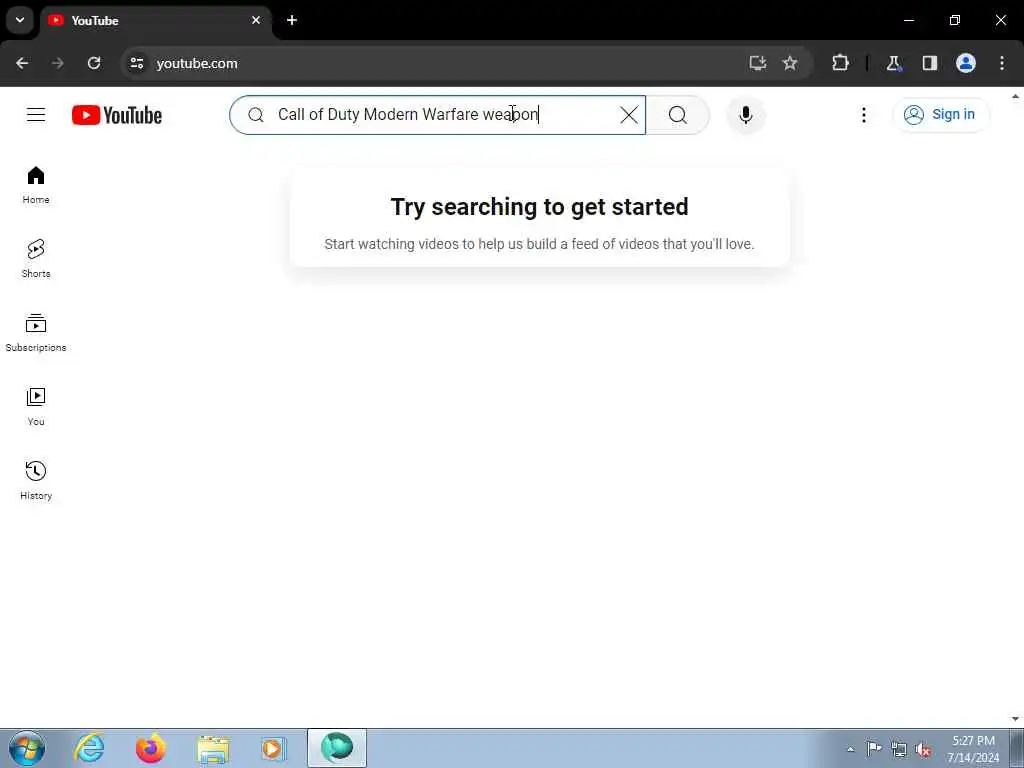Start voice search with microphone
The image size is (1024, 768).
pyautogui.click(x=746, y=115)
